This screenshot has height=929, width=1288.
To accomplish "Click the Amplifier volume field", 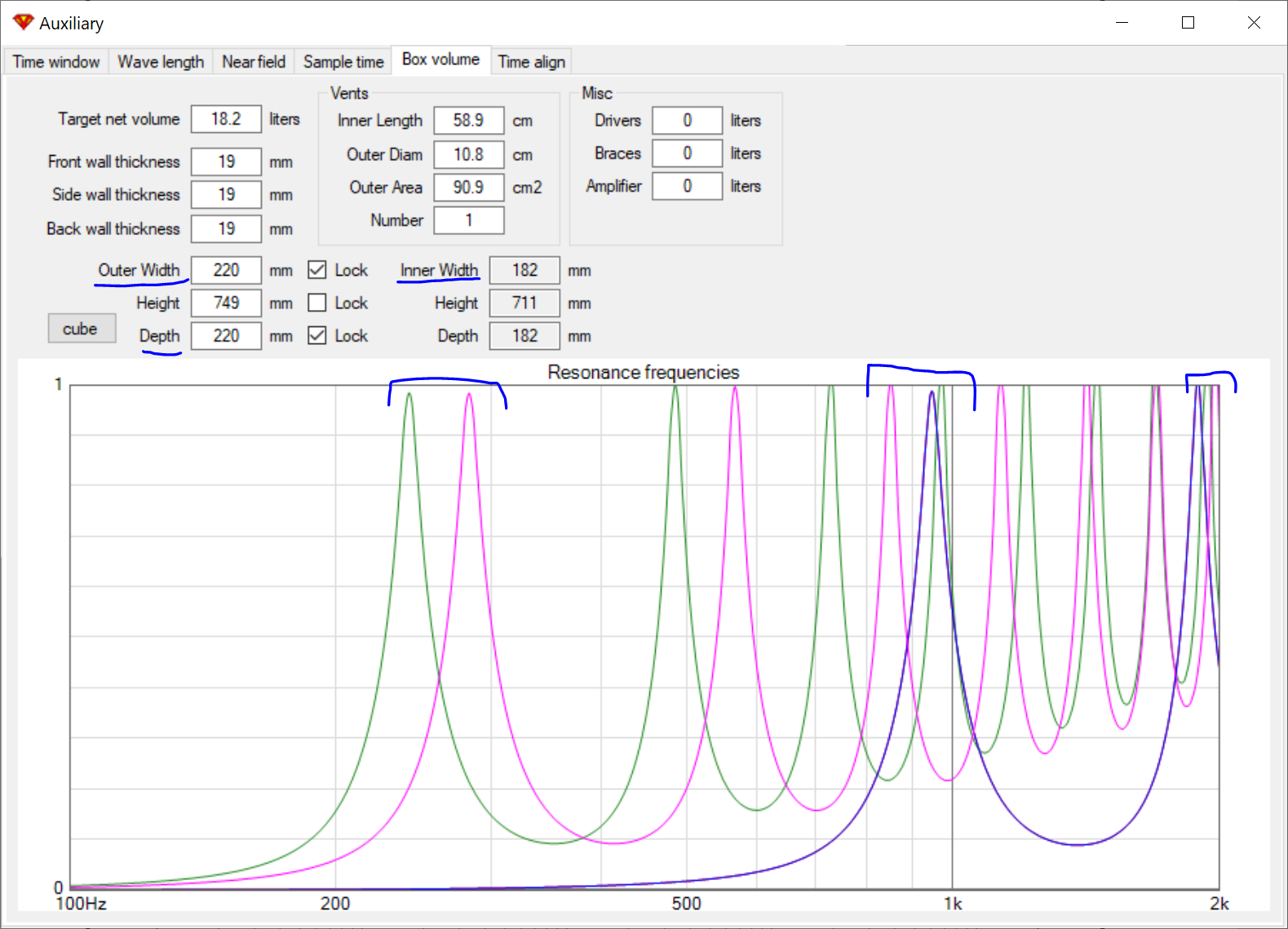I will 687,186.
